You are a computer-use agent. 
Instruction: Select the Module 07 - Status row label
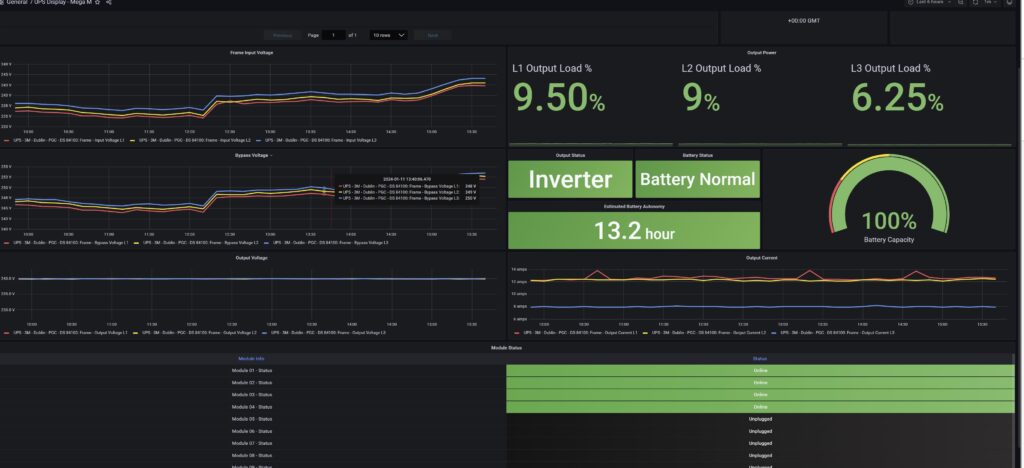pyautogui.click(x=252, y=443)
